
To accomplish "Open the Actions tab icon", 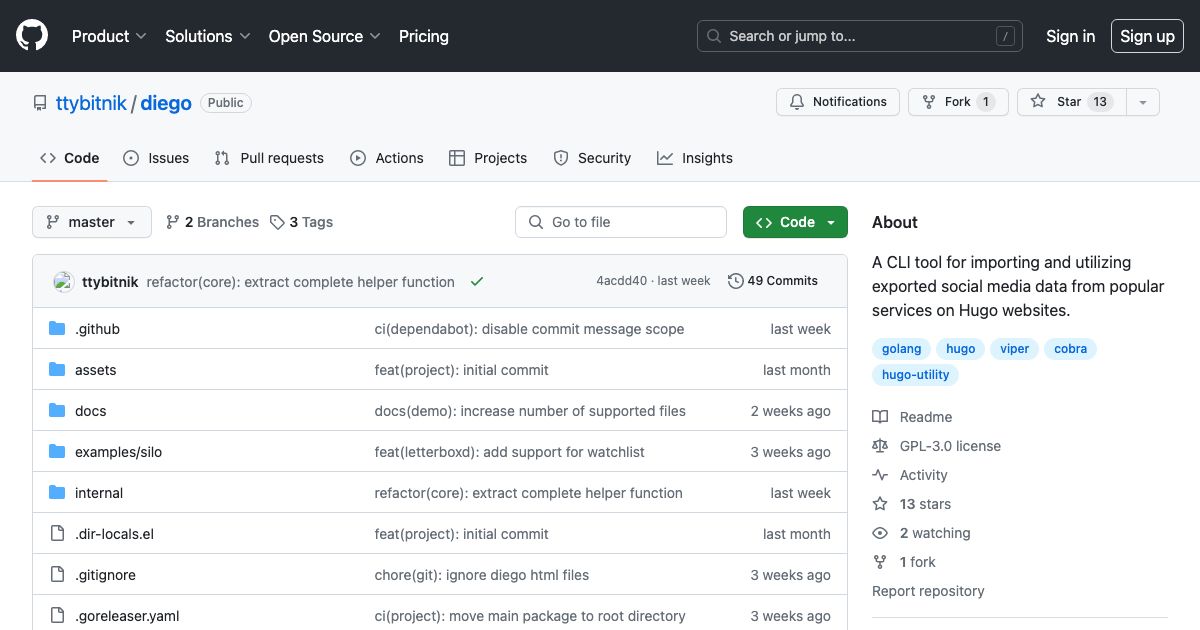I will [x=357, y=157].
